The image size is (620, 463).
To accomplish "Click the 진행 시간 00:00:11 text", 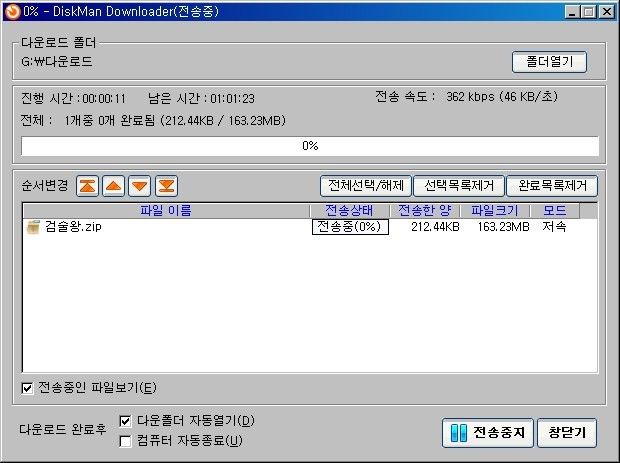I will pos(73,98).
